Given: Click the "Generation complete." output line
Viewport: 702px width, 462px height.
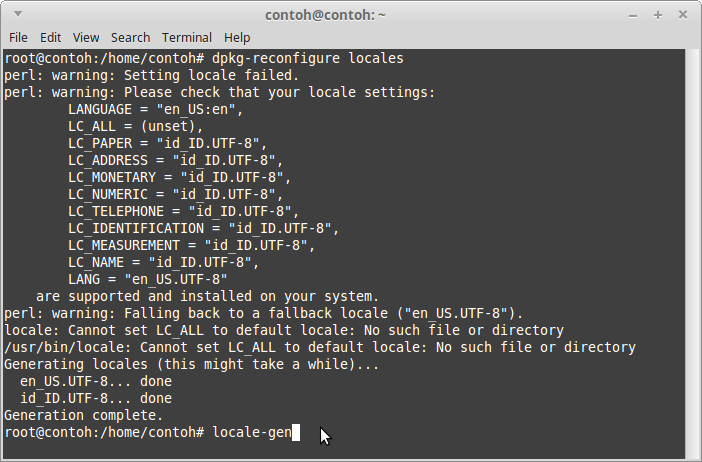Looking at the screenshot, I should [84, 414].
